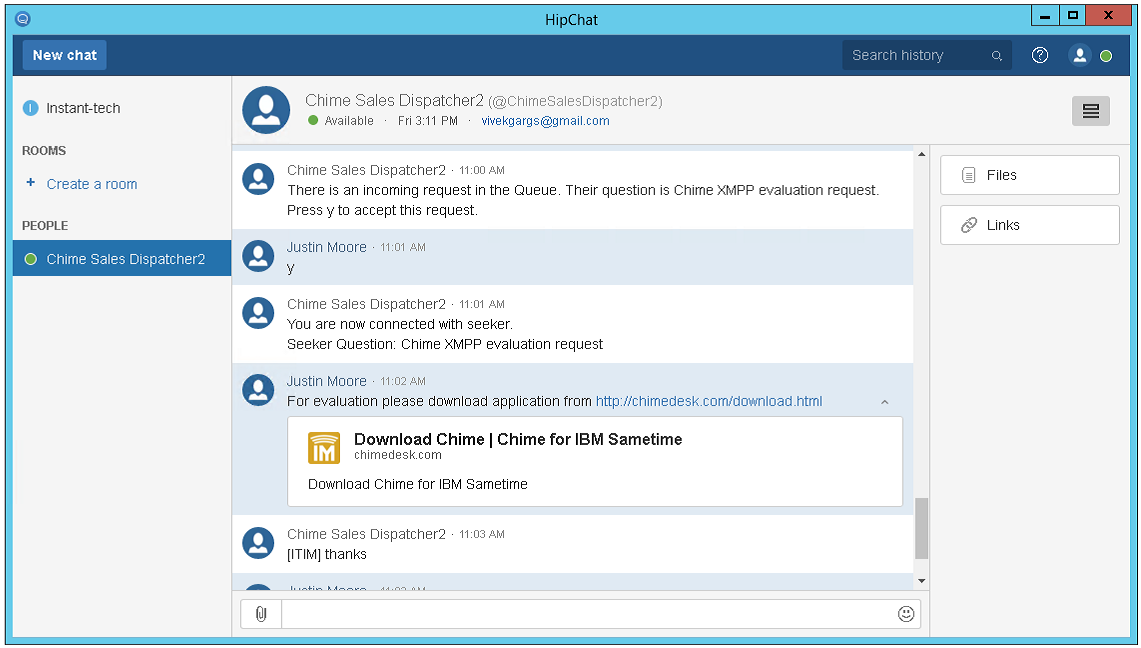The image size is (1141, 648).
Task: Click the paperclip attach file icon
Action: [261, 614]
